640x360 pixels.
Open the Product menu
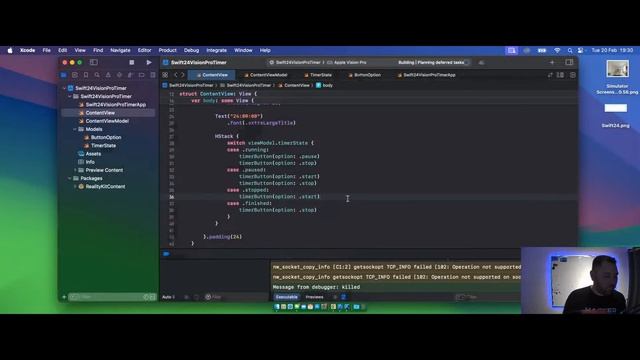click(167, 50)
